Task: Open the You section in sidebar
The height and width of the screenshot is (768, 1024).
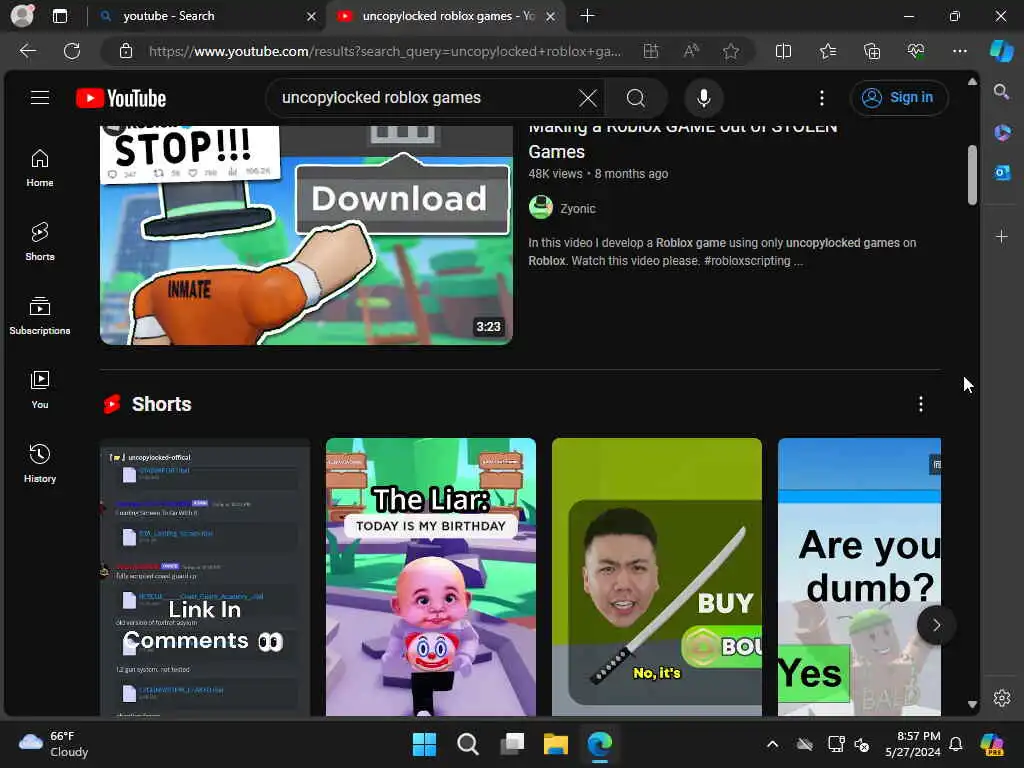Action: tap(40, 389)
